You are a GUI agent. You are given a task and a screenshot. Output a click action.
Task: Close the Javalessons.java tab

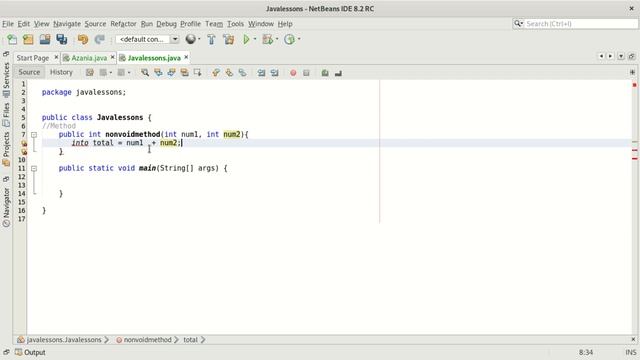click(x=186, y=57)
